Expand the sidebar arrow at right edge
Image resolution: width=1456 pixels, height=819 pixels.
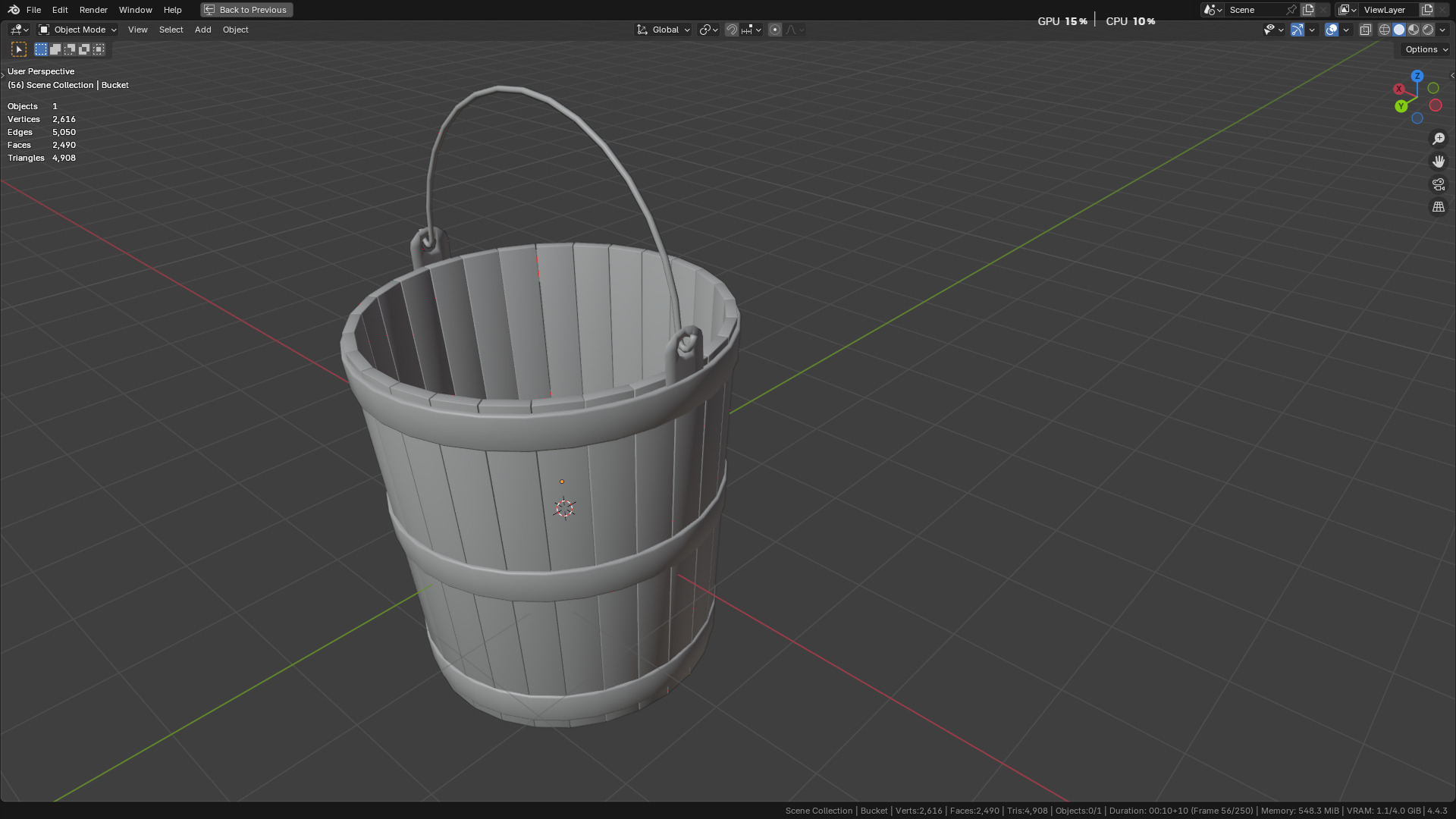1452,75
